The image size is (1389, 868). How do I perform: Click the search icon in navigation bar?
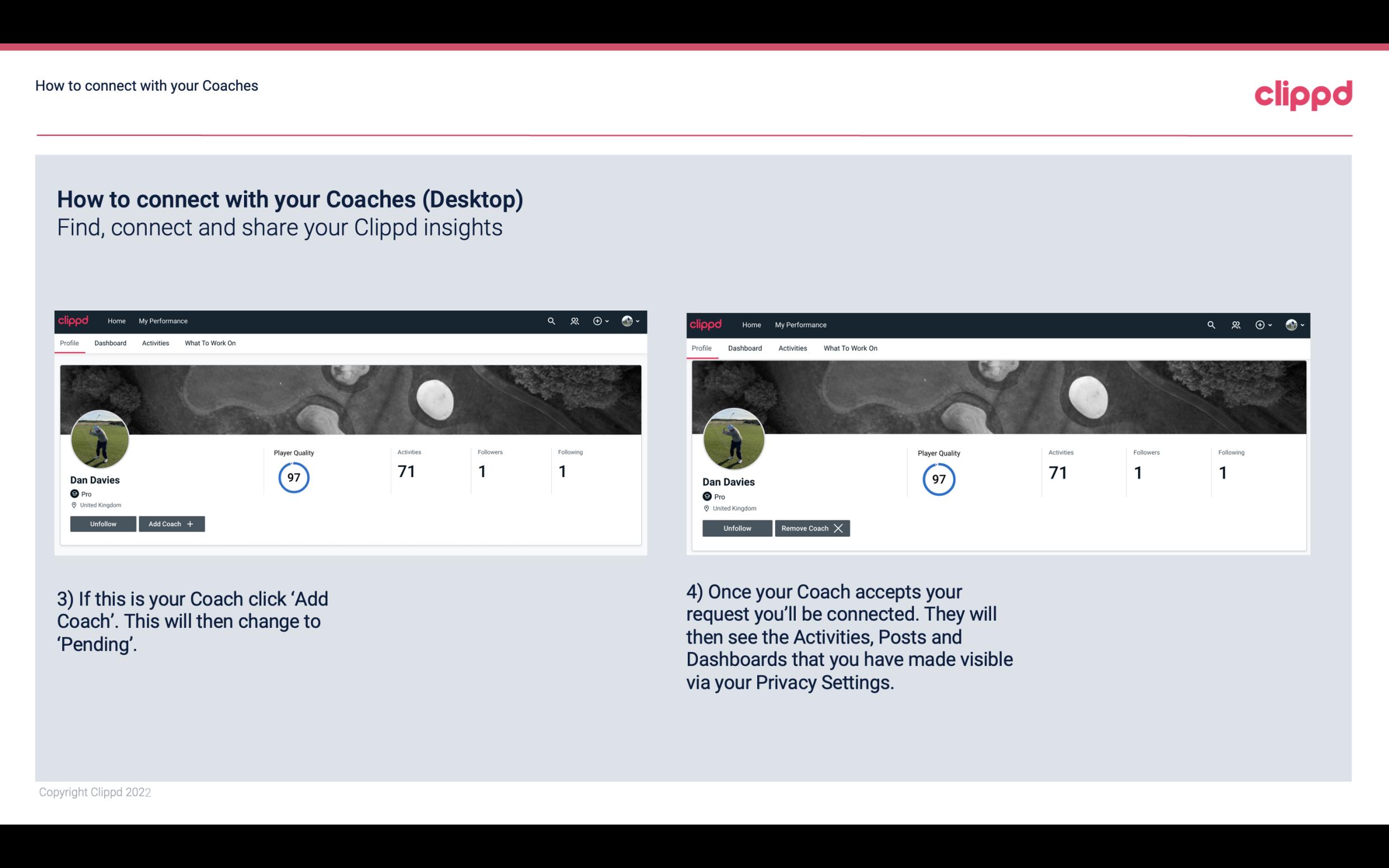tap(551, 321)
